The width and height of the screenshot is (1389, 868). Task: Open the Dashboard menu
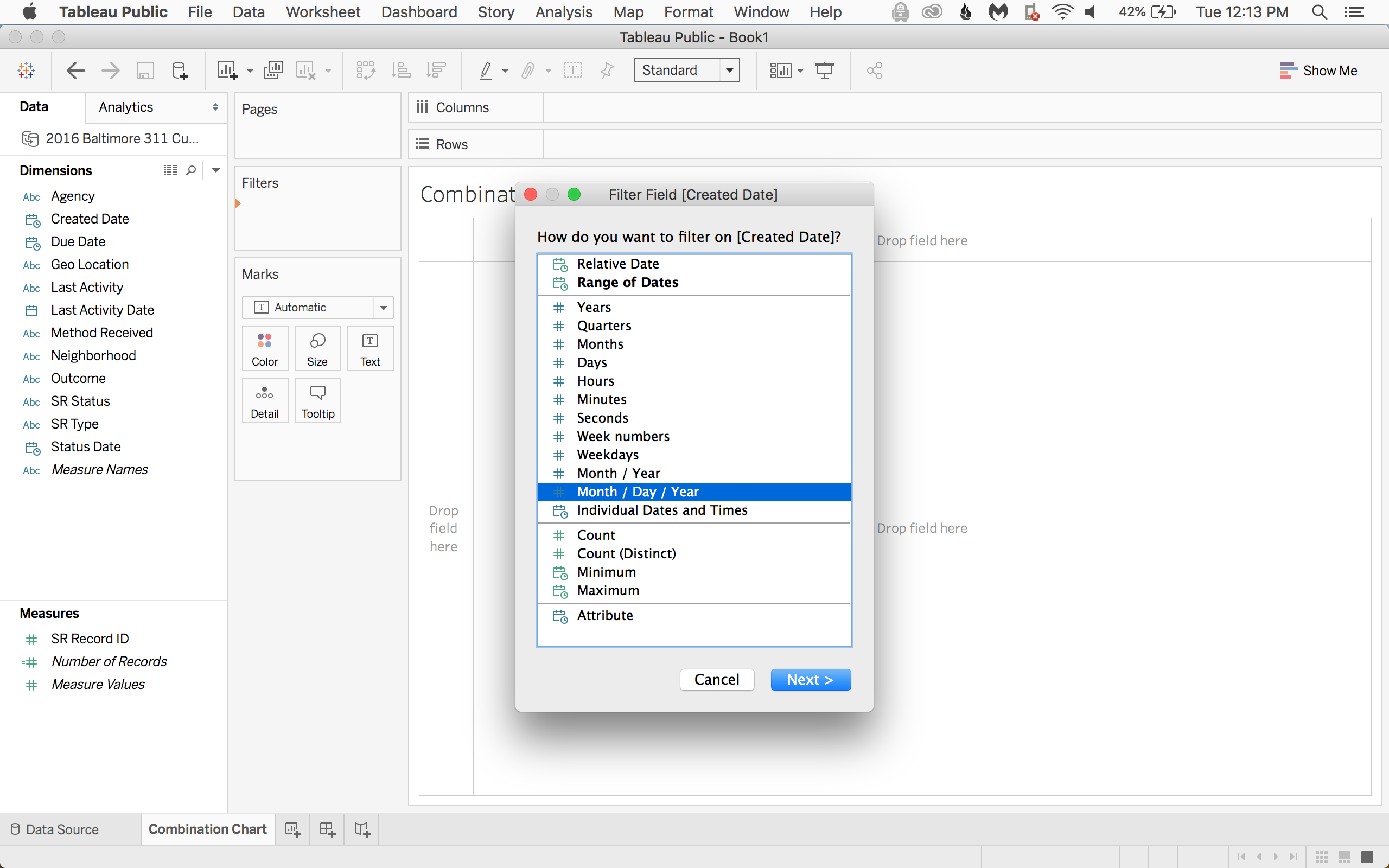(x=419, y=12)
